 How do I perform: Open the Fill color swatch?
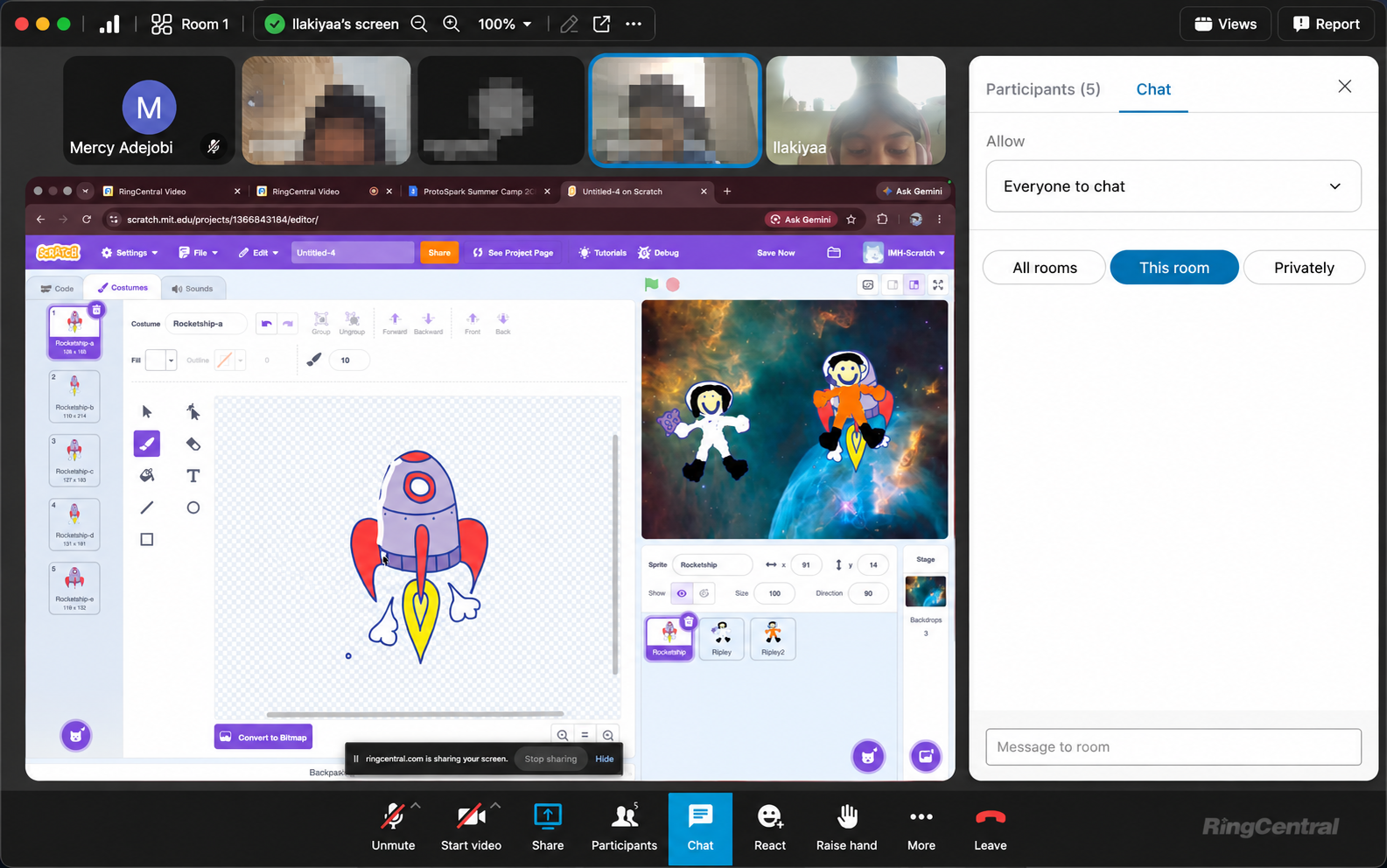tap(161, 360)
